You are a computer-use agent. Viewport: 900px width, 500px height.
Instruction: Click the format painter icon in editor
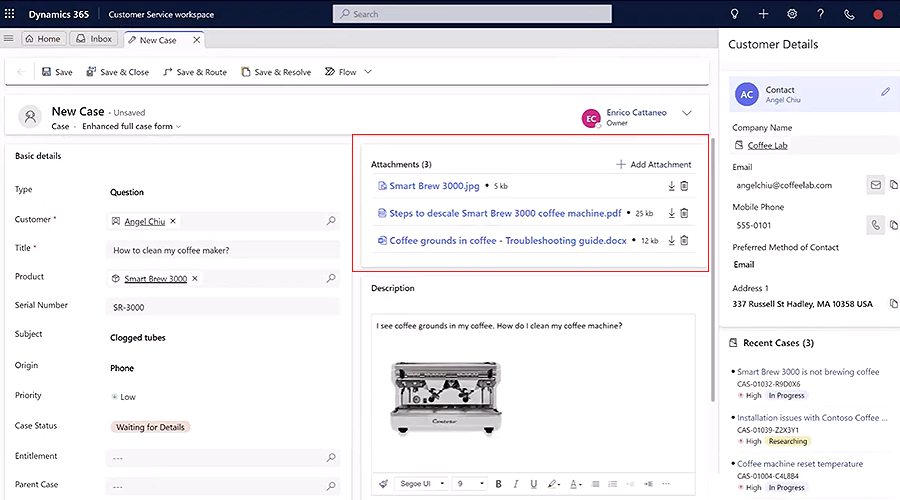click(x=383, y=484)
